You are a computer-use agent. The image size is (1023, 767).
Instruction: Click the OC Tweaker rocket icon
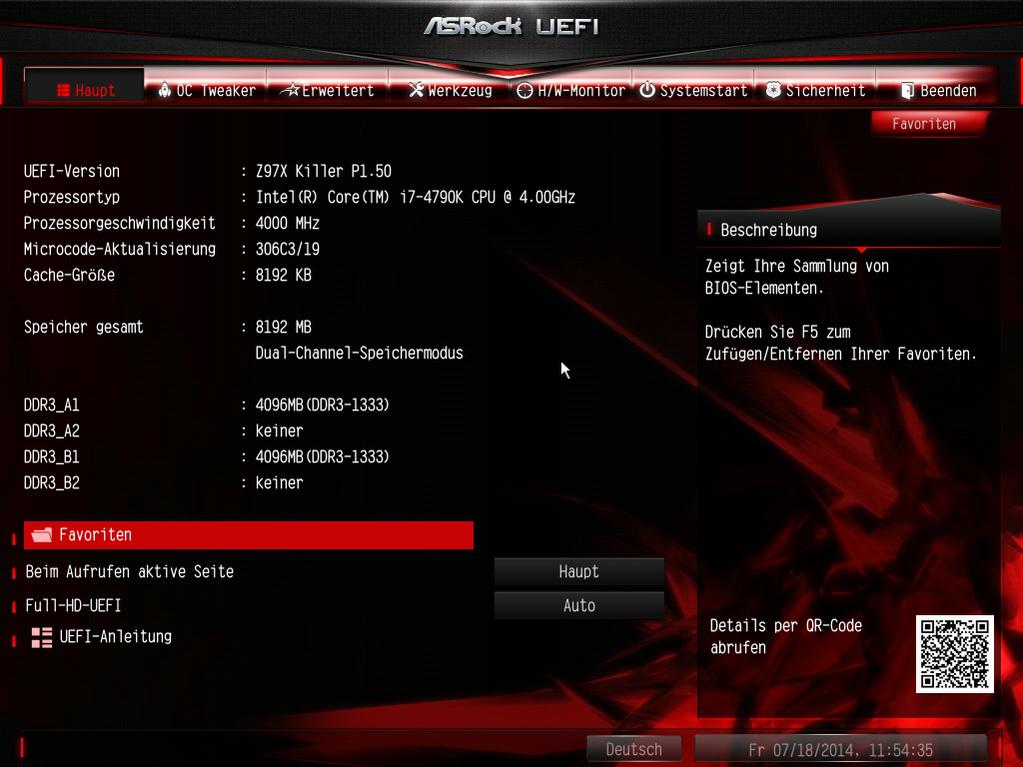pos(165,90)
